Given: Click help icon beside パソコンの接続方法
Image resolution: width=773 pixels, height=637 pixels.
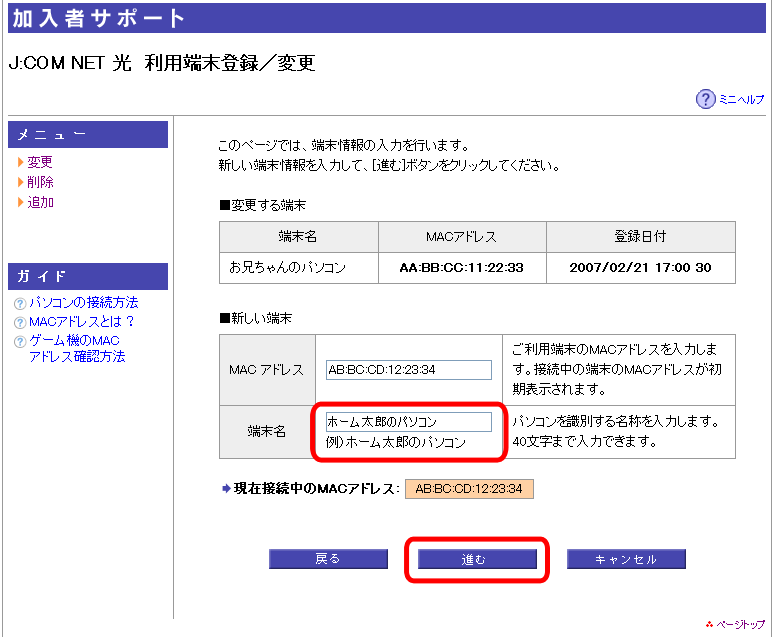Looking at the screenshot, I should click(x=20, y=303).
